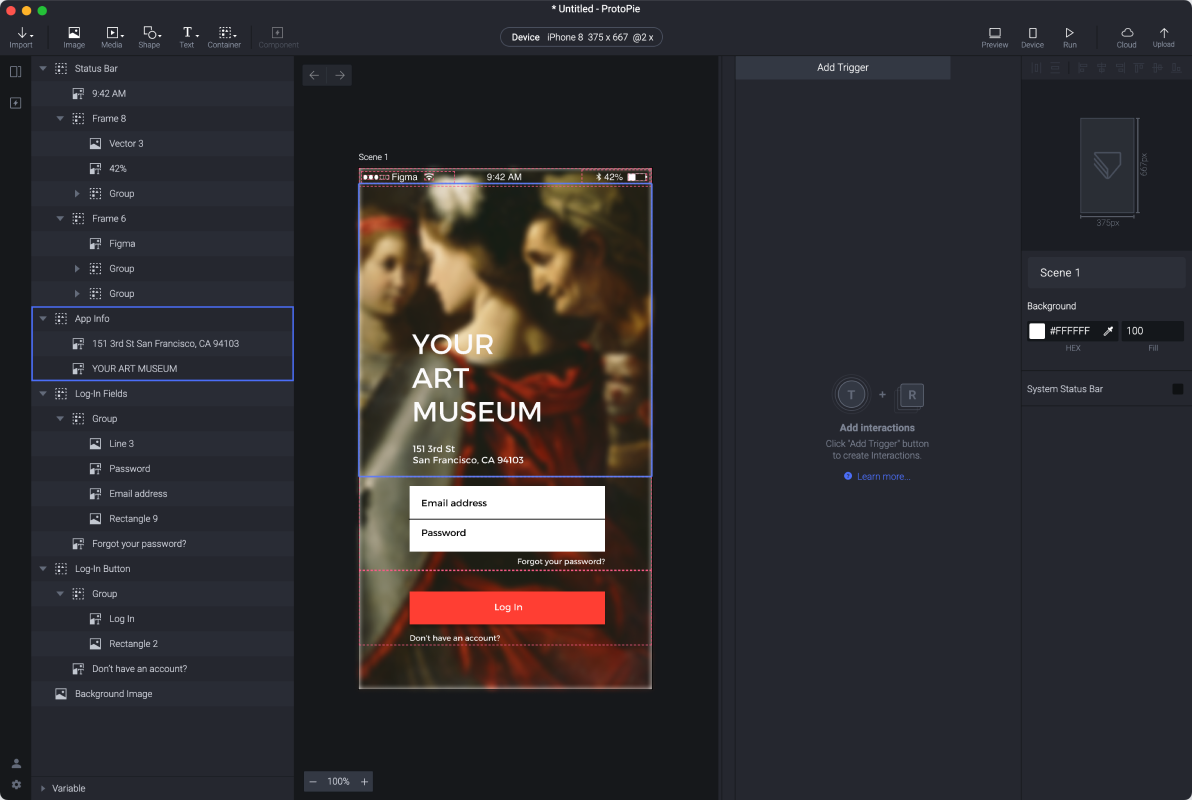Click the 100% zoom level display
This screenshot has width=1192, height=800.
tap(338, 782)
